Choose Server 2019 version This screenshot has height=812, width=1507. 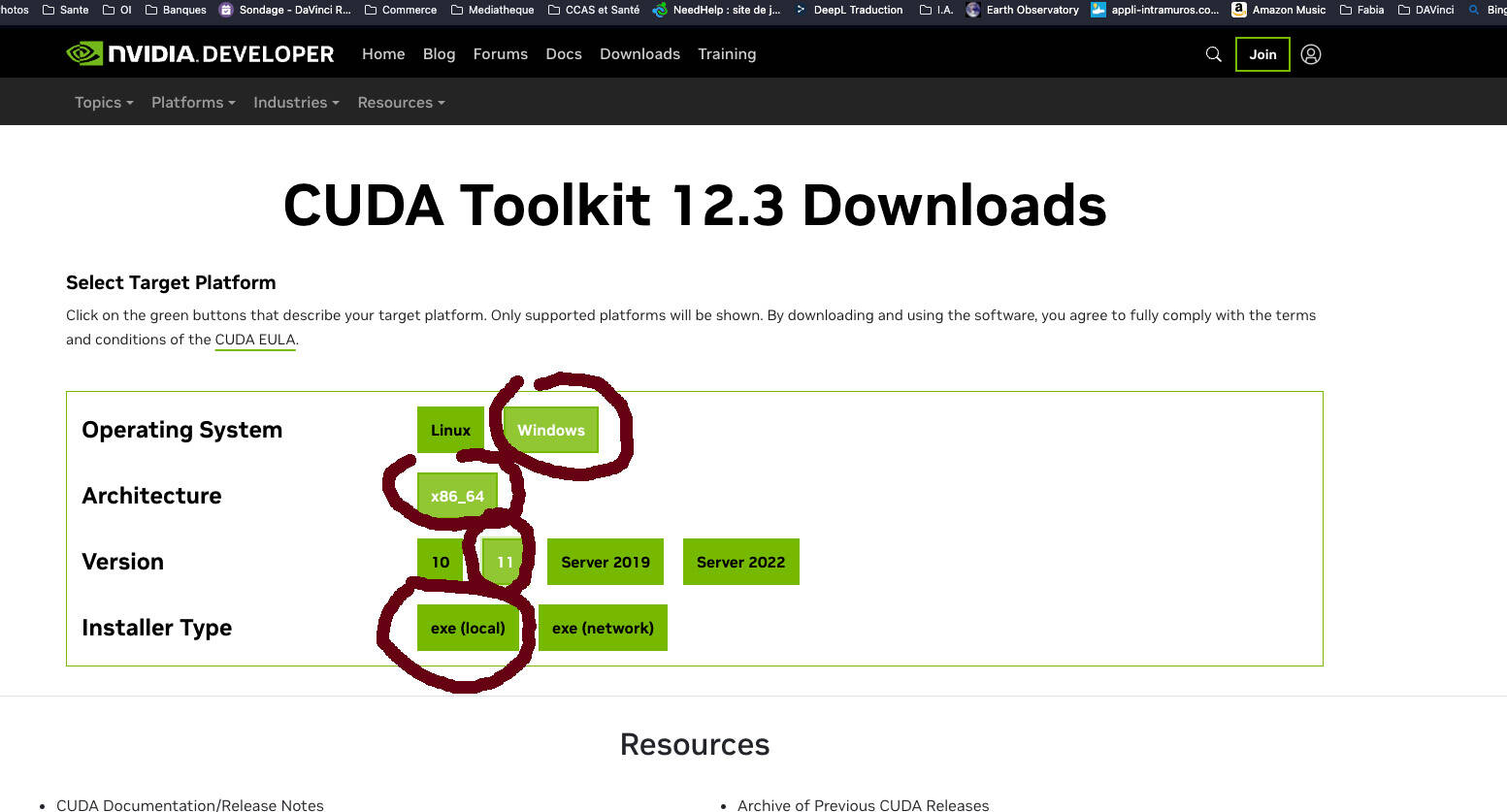coord(606,562)
